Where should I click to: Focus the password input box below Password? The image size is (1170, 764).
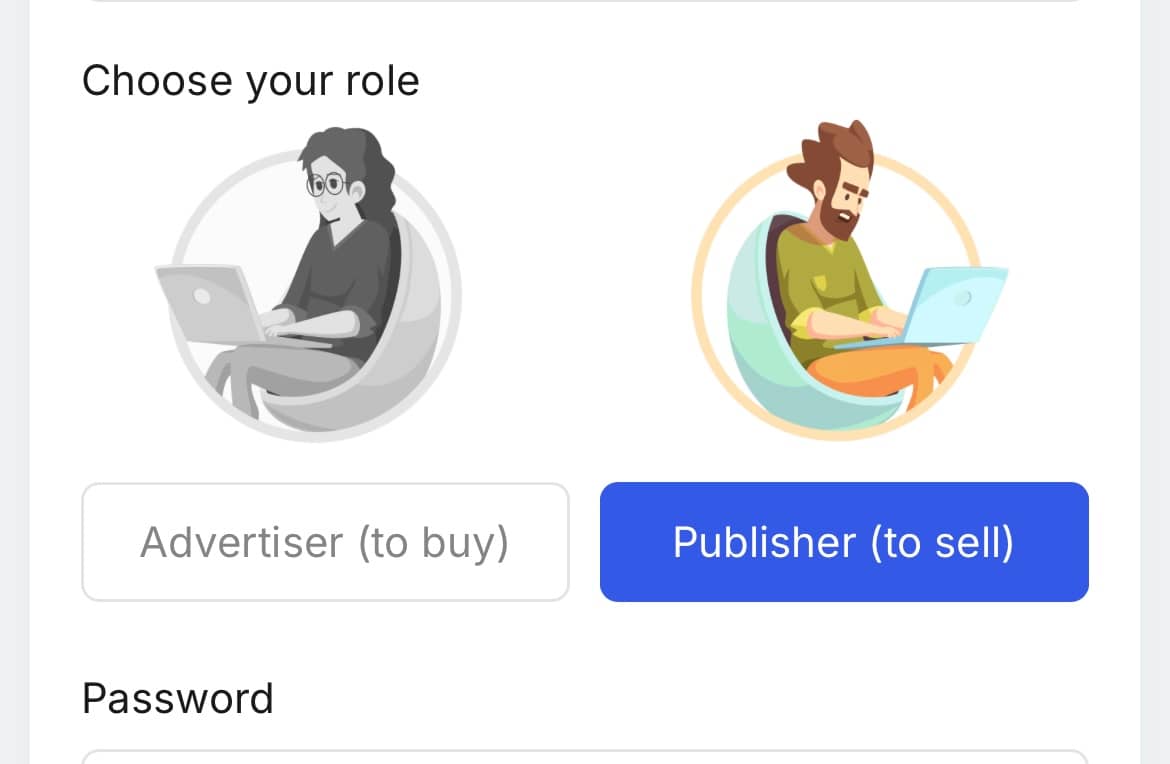[584, 756]
